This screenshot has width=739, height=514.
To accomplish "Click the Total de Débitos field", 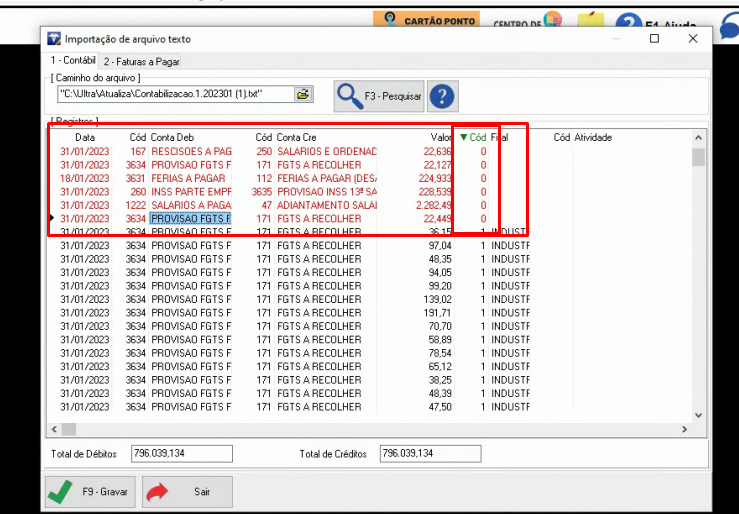I will coord(182,454).
